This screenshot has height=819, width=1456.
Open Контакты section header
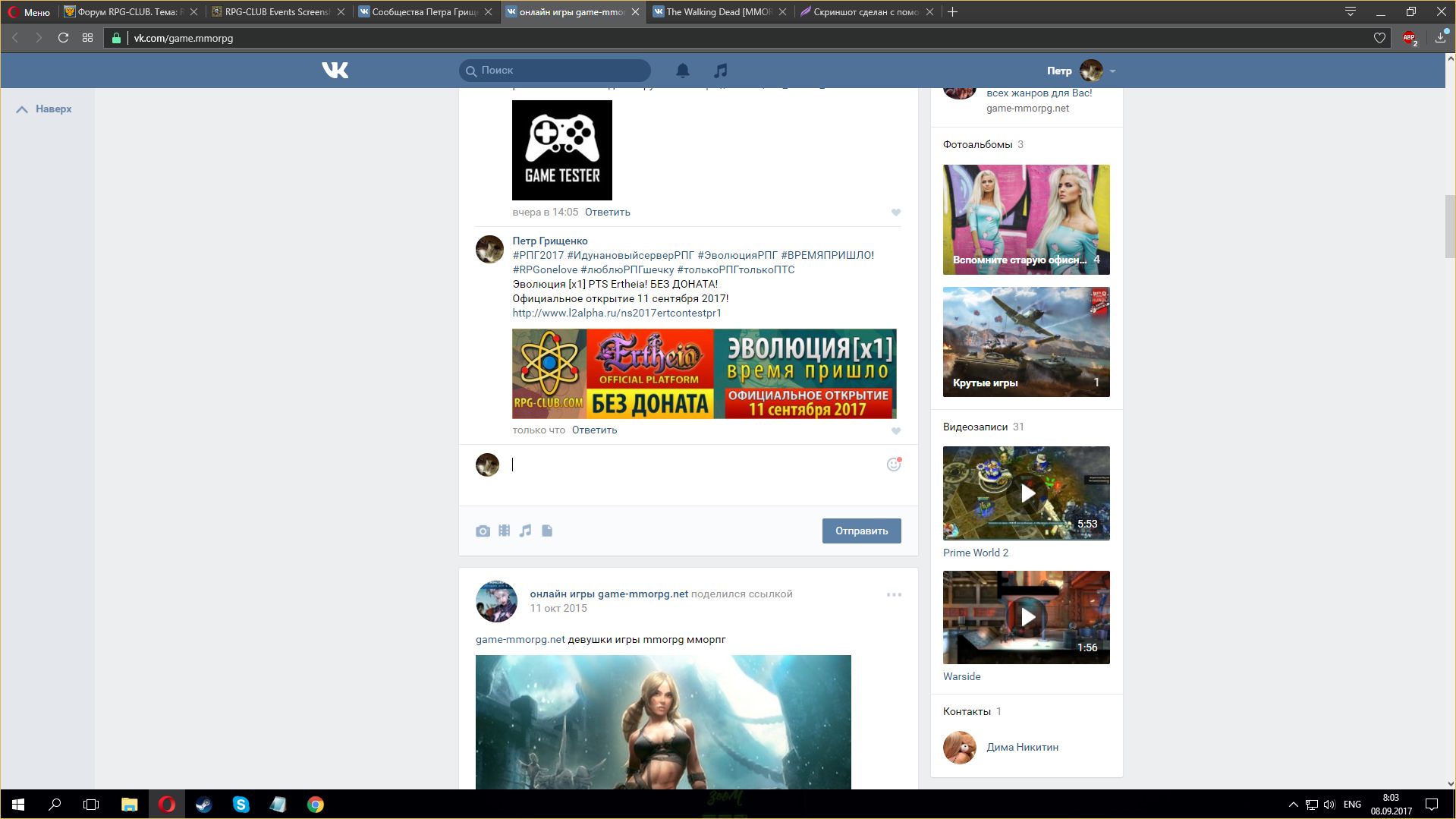click(x=967, y=711)
